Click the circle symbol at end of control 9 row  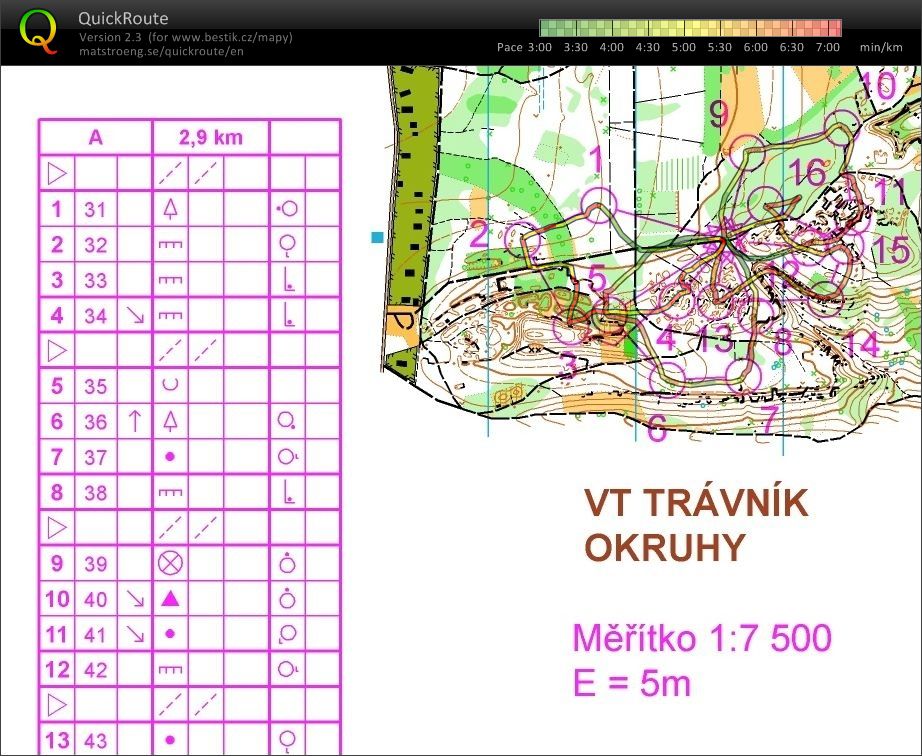287,563
